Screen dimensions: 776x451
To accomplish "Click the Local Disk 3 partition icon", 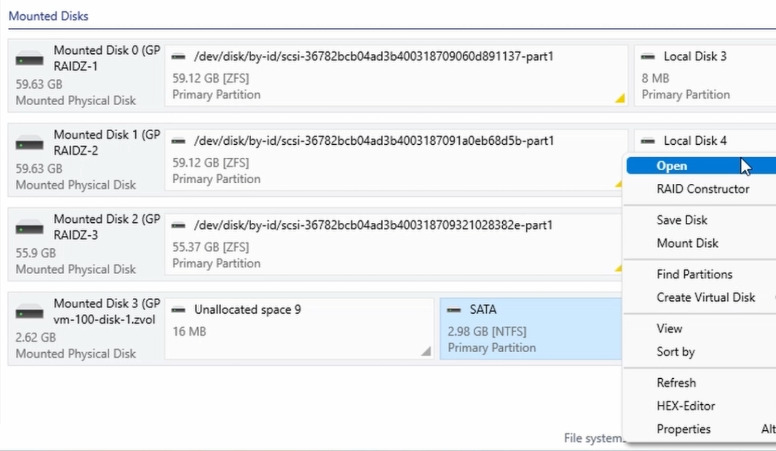I will coord(648,57).
